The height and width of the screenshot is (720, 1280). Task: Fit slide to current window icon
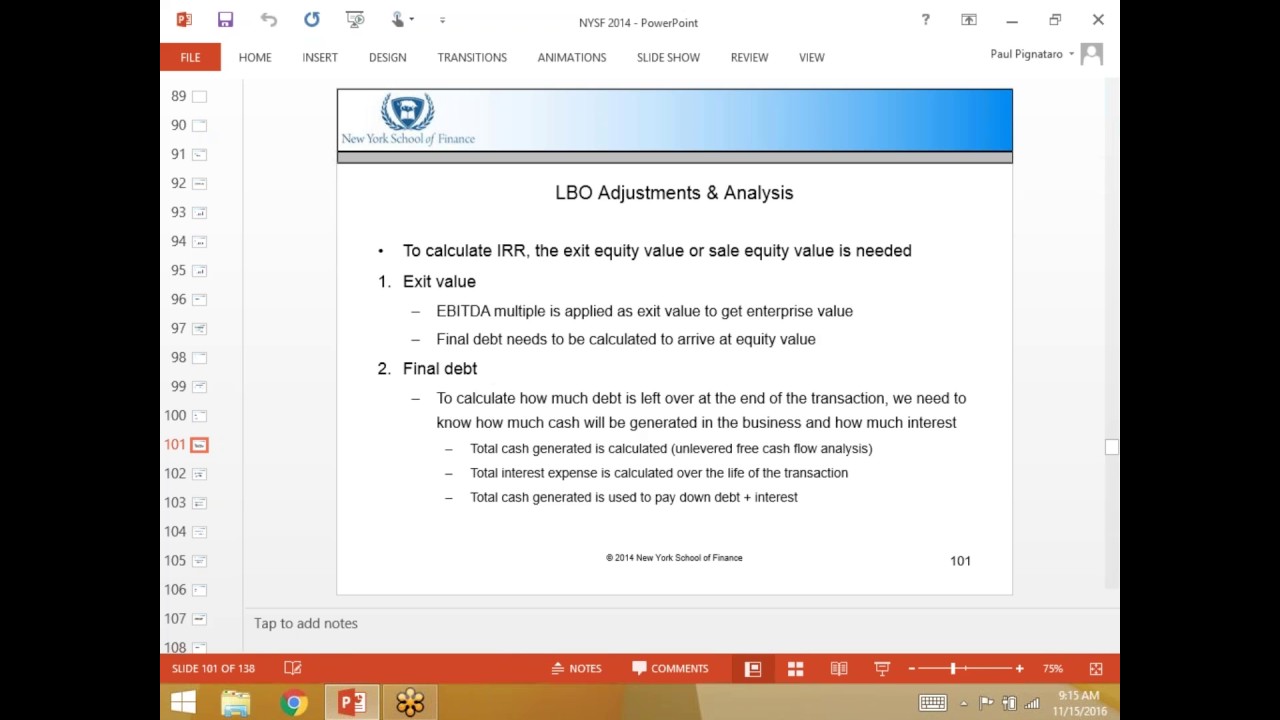[1096, 668]
